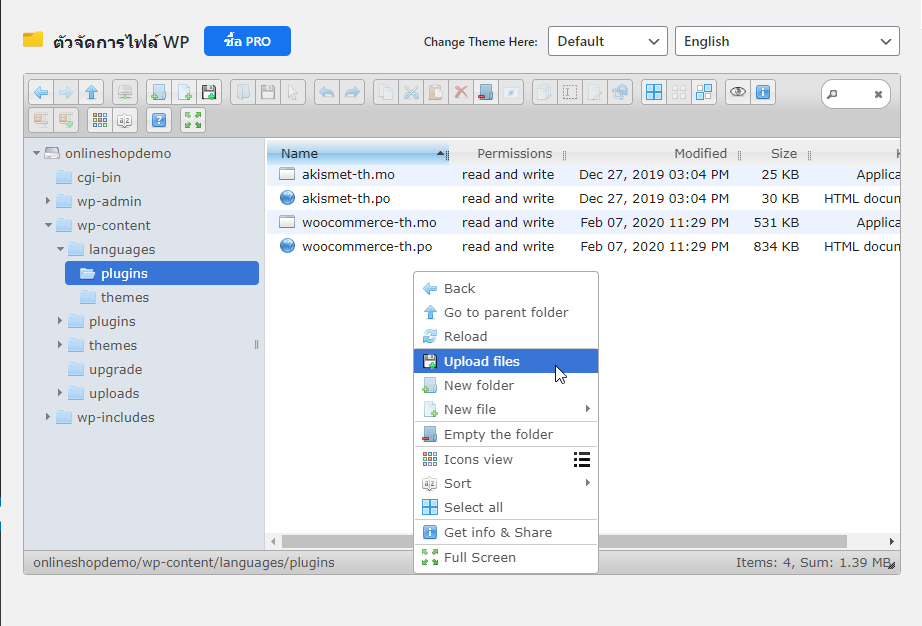The image size is (922, 626).
Task: Open New file submenu in context menu
Action: click(x=506, y=409)
